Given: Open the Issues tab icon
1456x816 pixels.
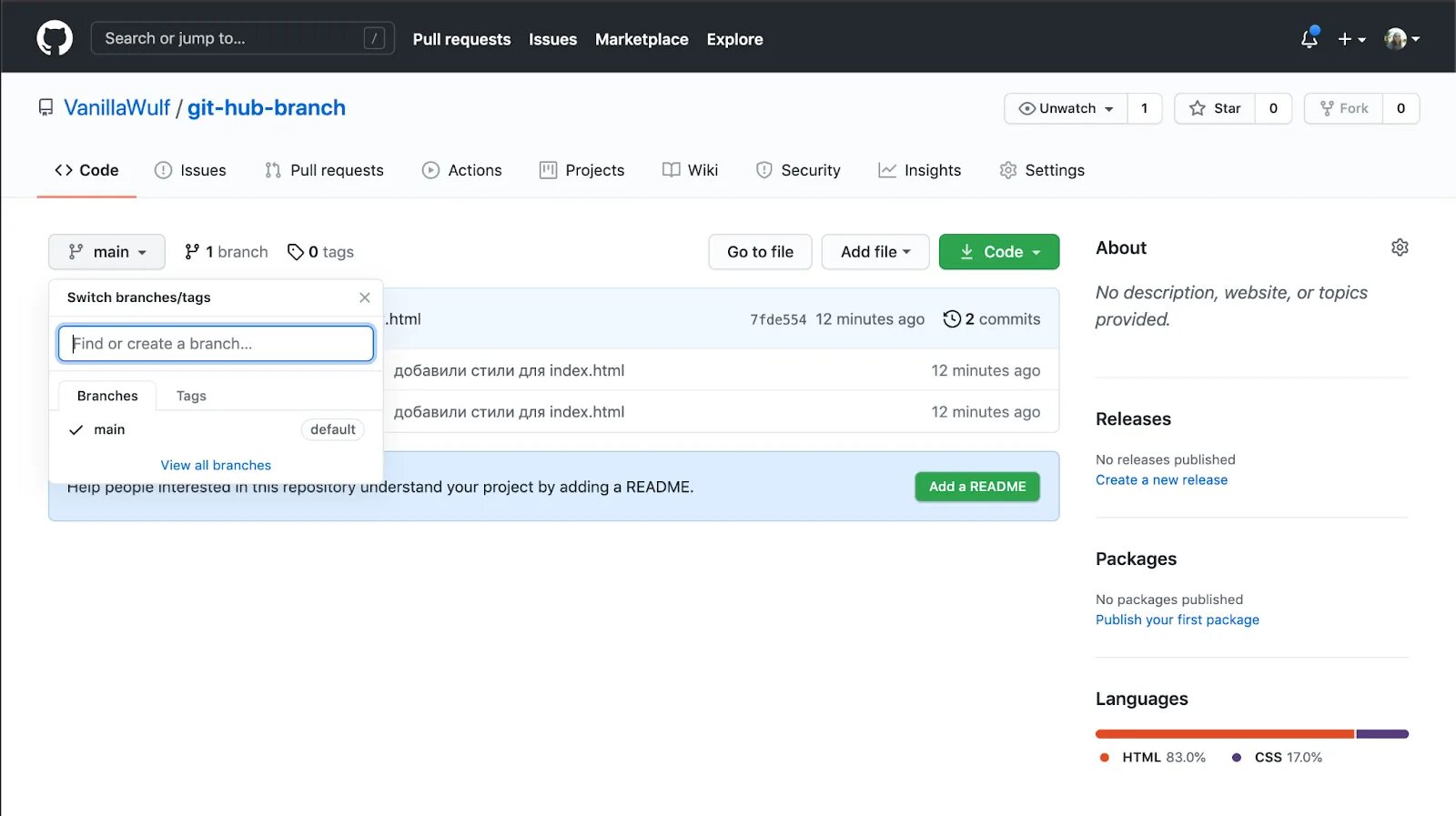Looking at the screenshot, I should pos(163,170).
